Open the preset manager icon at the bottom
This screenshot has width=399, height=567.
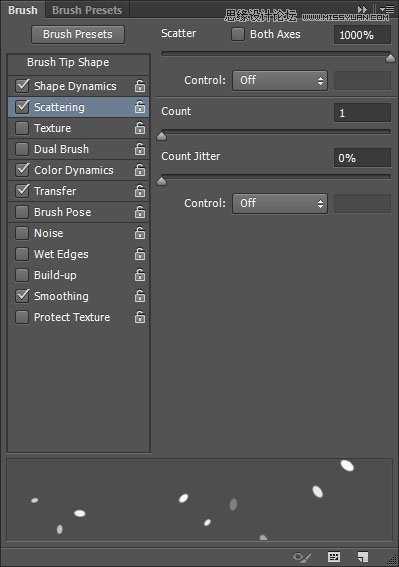[334, 557]
